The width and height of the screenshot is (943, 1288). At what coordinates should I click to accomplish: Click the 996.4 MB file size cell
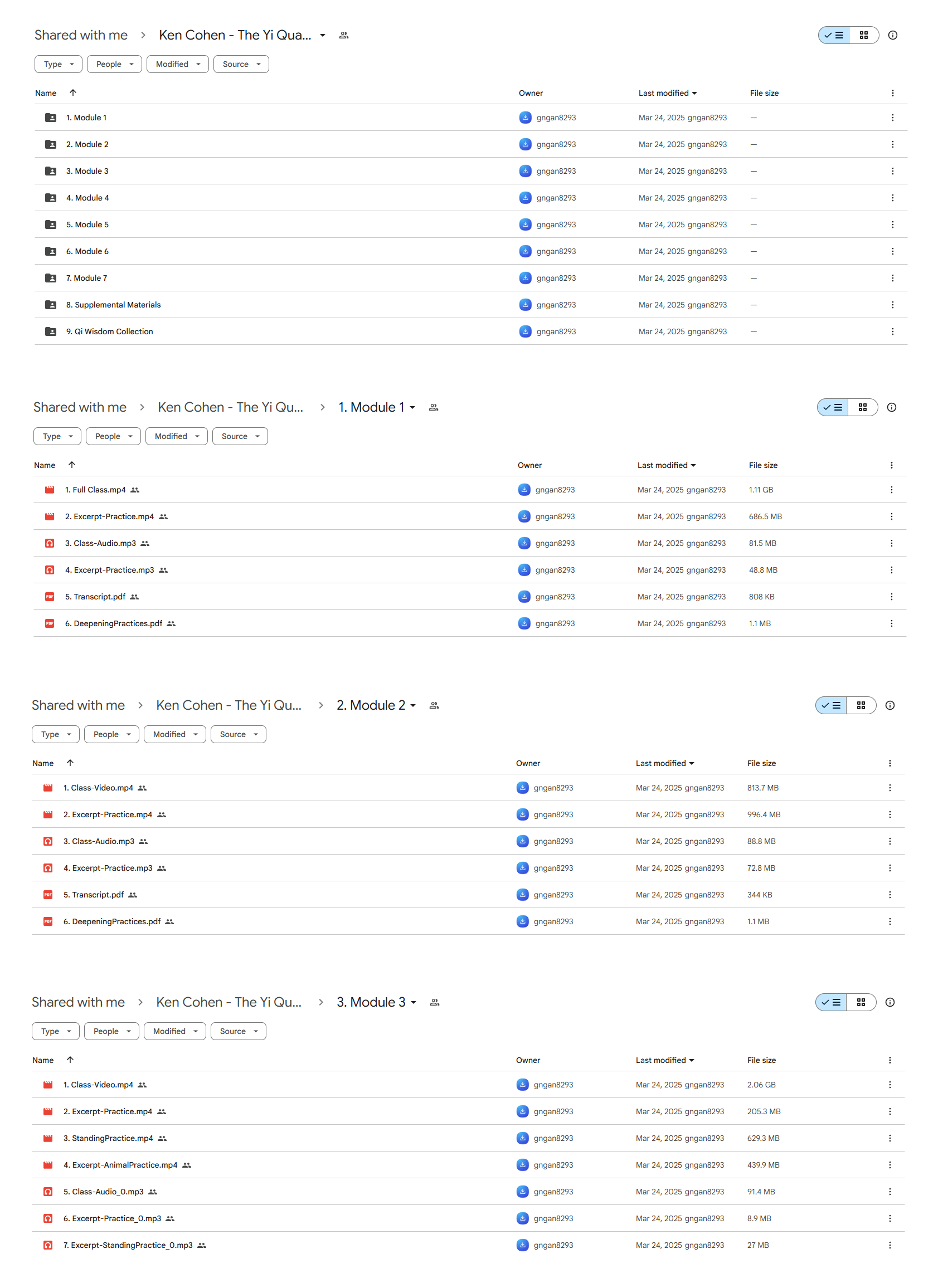[764, 814]
